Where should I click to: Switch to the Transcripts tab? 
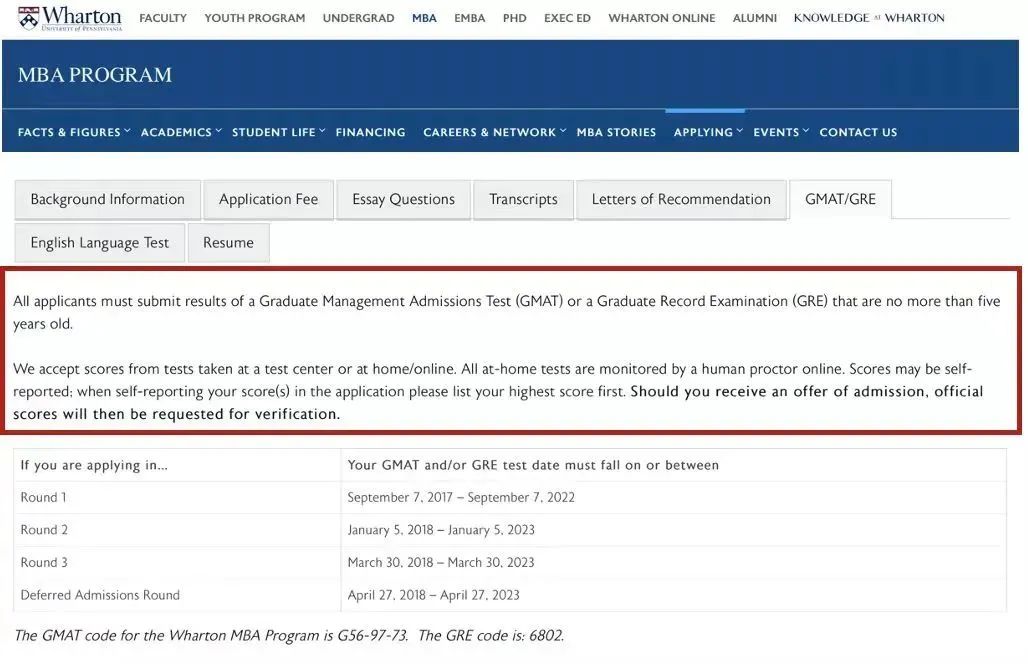coord(523,199)
